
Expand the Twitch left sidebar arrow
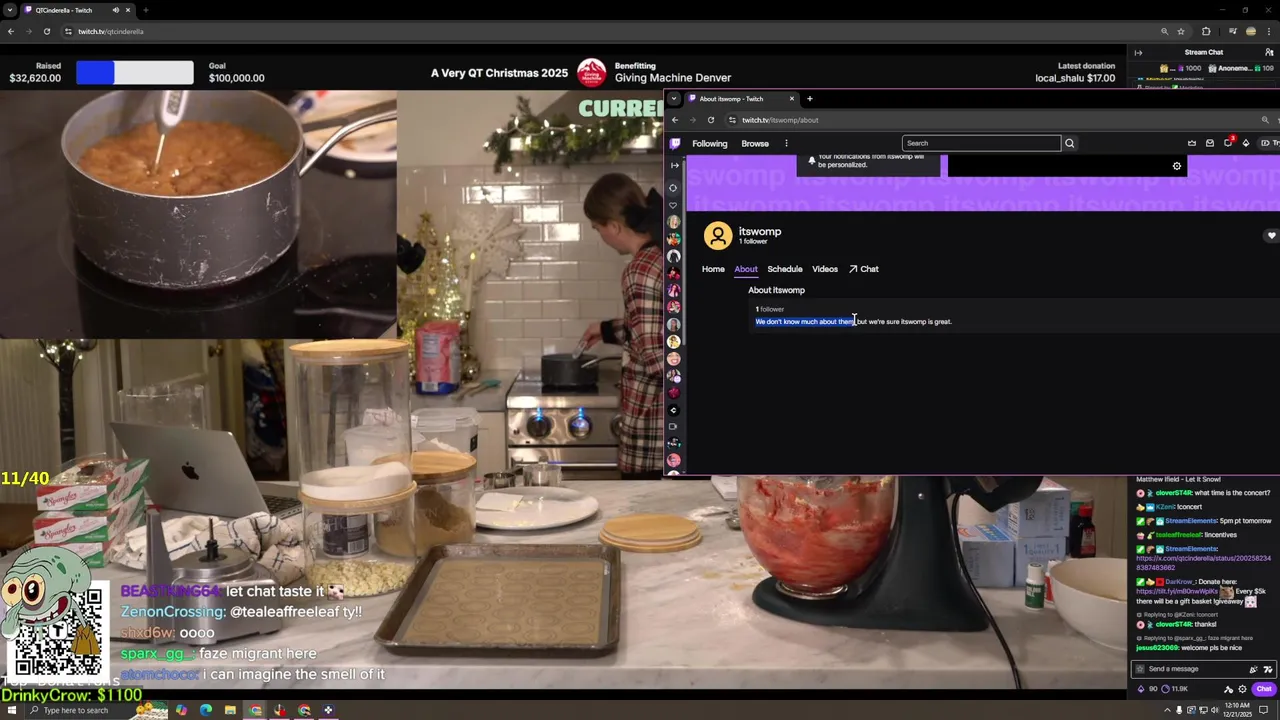pos(674,165)
